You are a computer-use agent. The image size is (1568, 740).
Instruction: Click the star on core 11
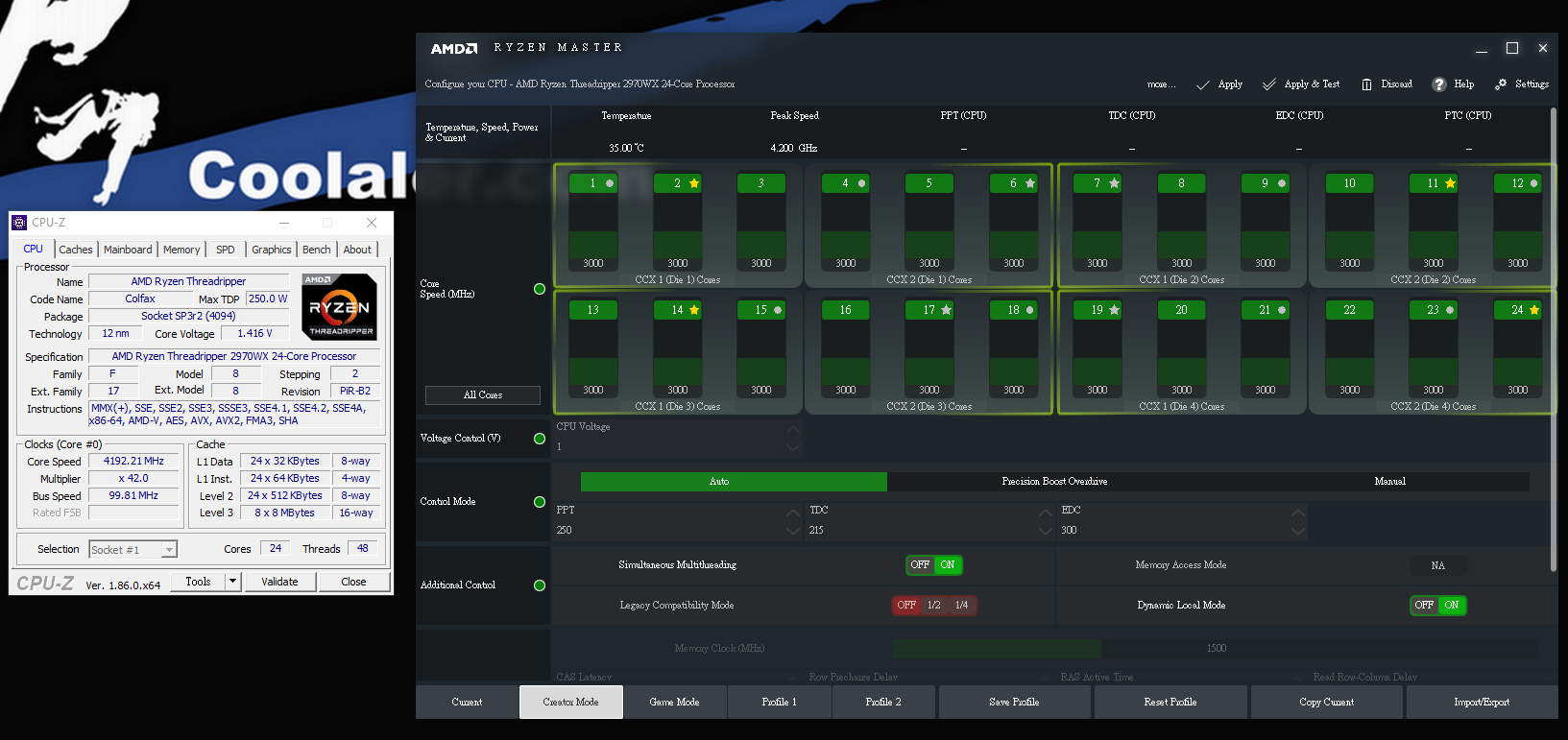click(1450, 183)
